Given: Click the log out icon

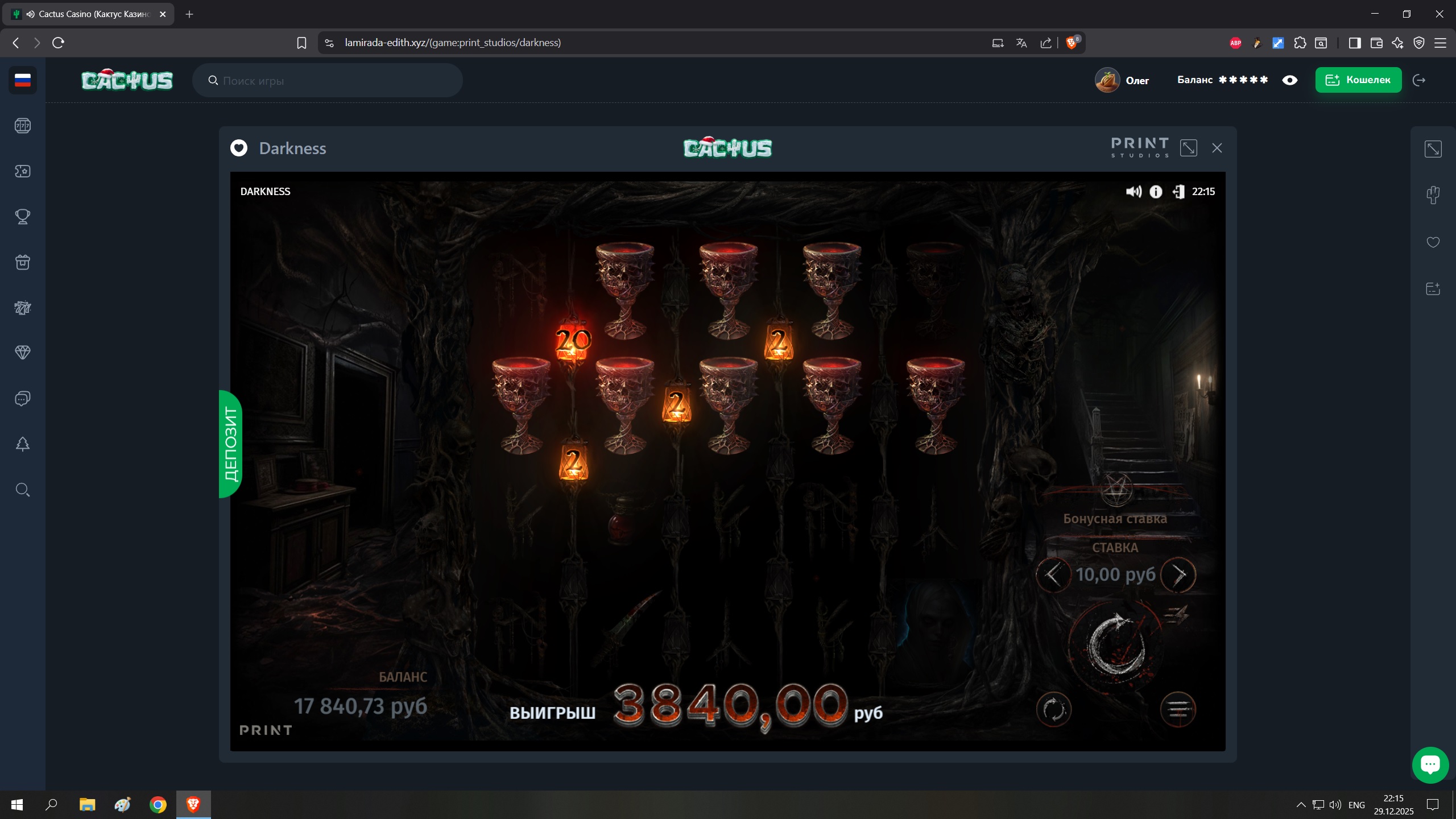Looking at the screenshot, I should click(x=1419, y=80).
